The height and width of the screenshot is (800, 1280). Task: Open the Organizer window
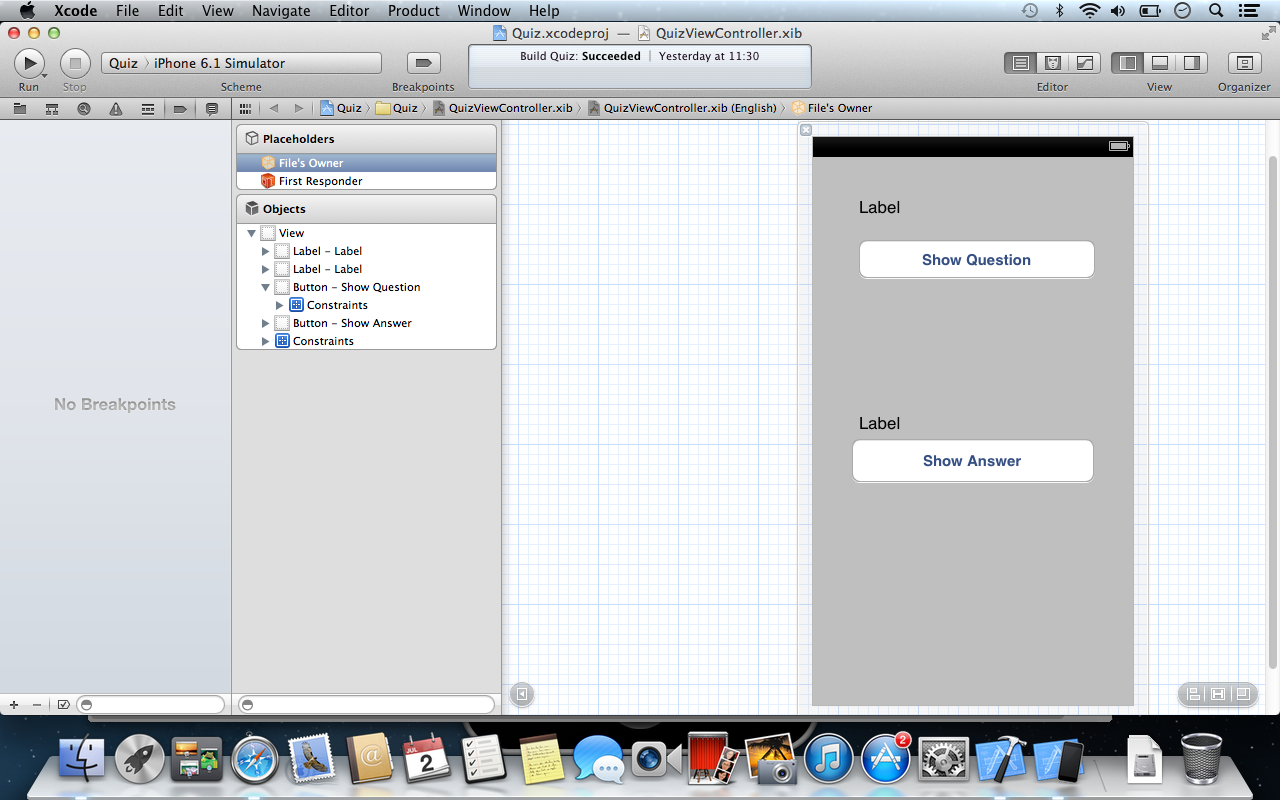(x=1244, y=63)
